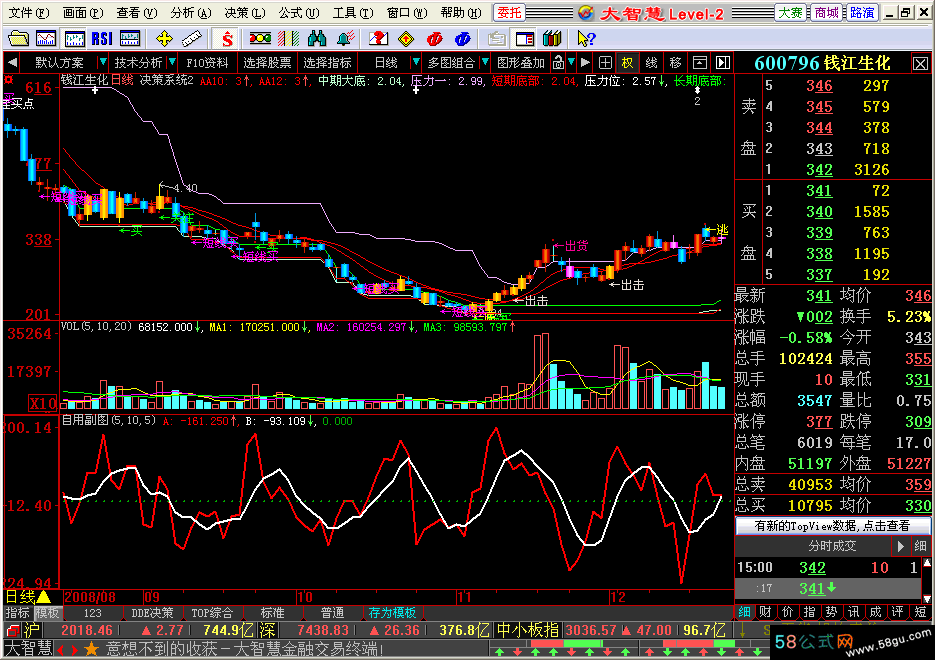Open the 画面 menu
The height and width of the screenshot is (660, 935).
coord(82,13)
